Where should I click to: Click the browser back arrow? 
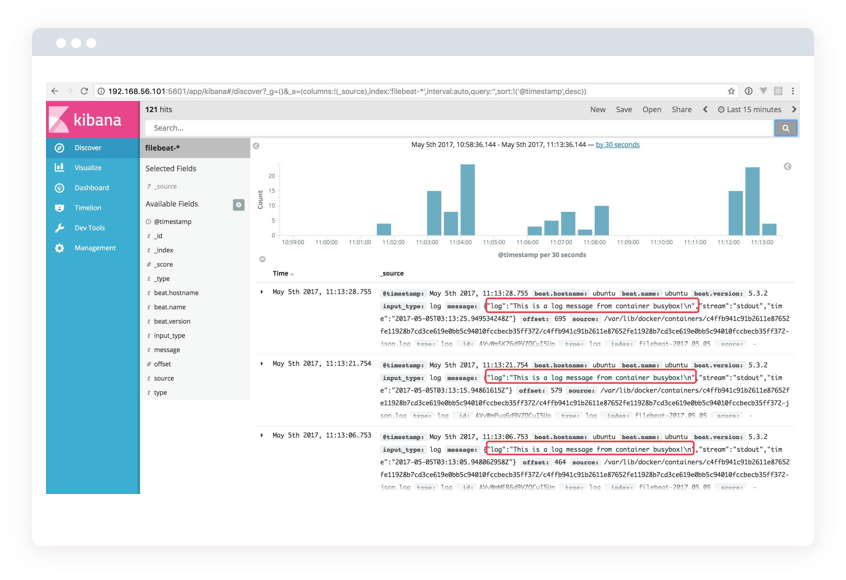tap(54, 91)
